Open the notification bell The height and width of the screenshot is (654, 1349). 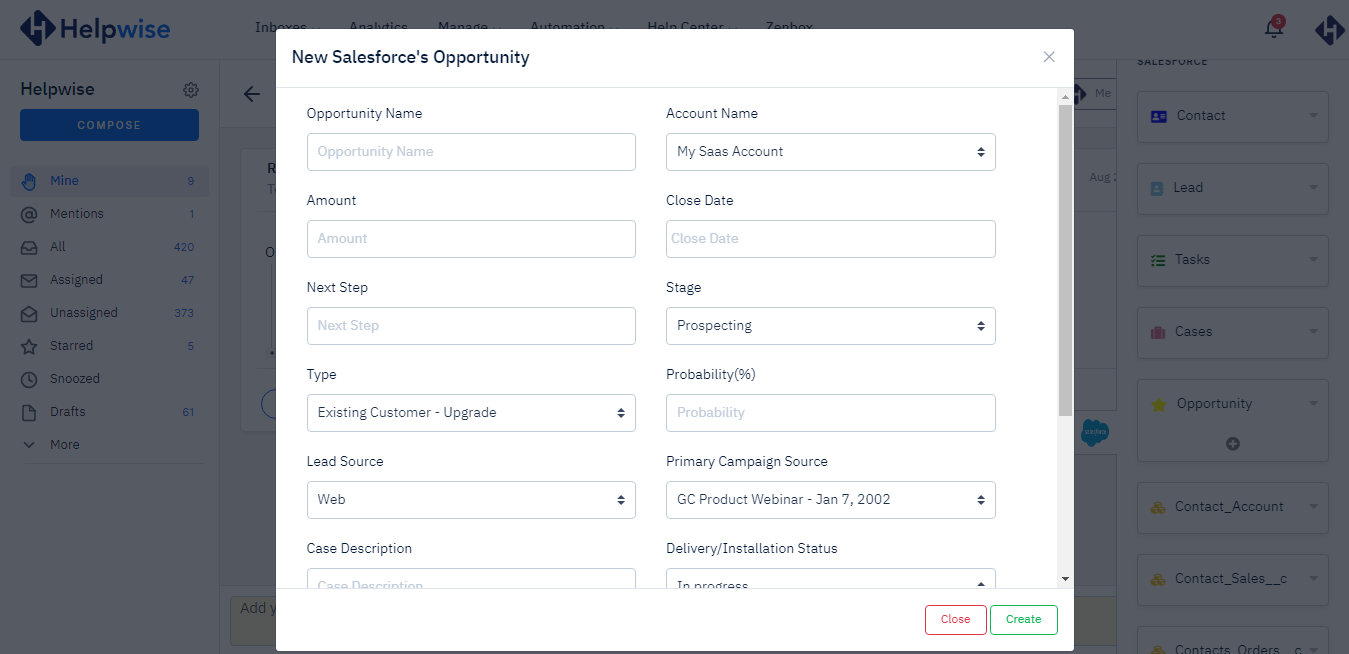[x=1272, y=28]
